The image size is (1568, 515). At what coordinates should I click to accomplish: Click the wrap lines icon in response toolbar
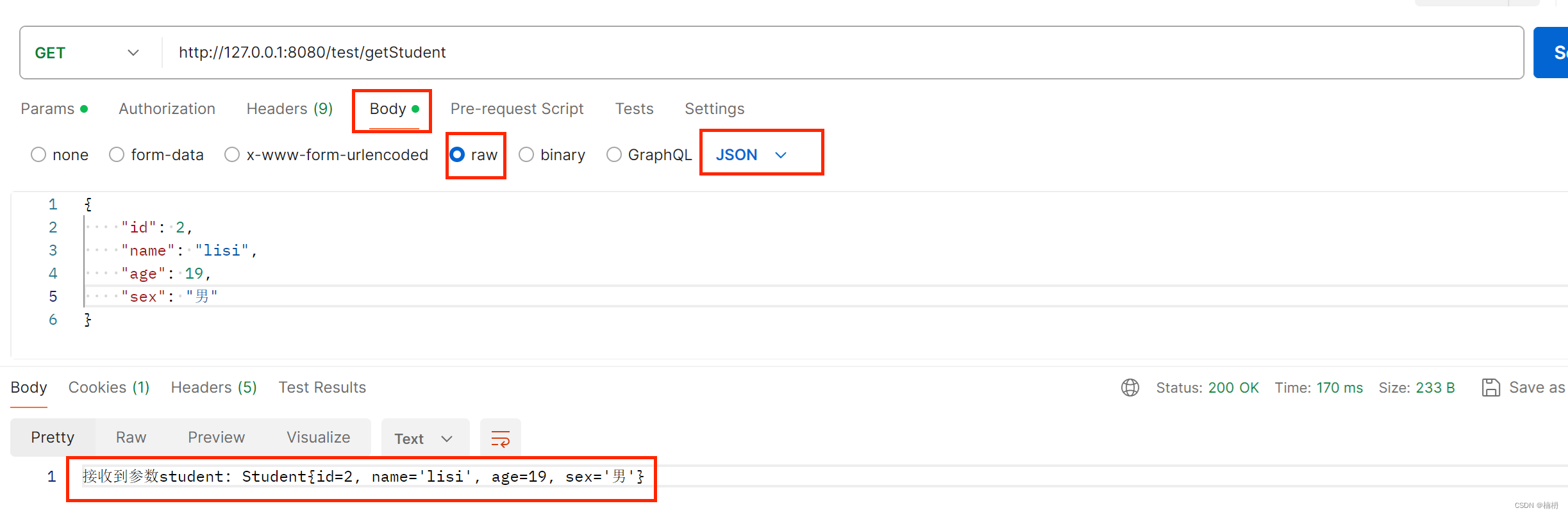coord(500,439)
